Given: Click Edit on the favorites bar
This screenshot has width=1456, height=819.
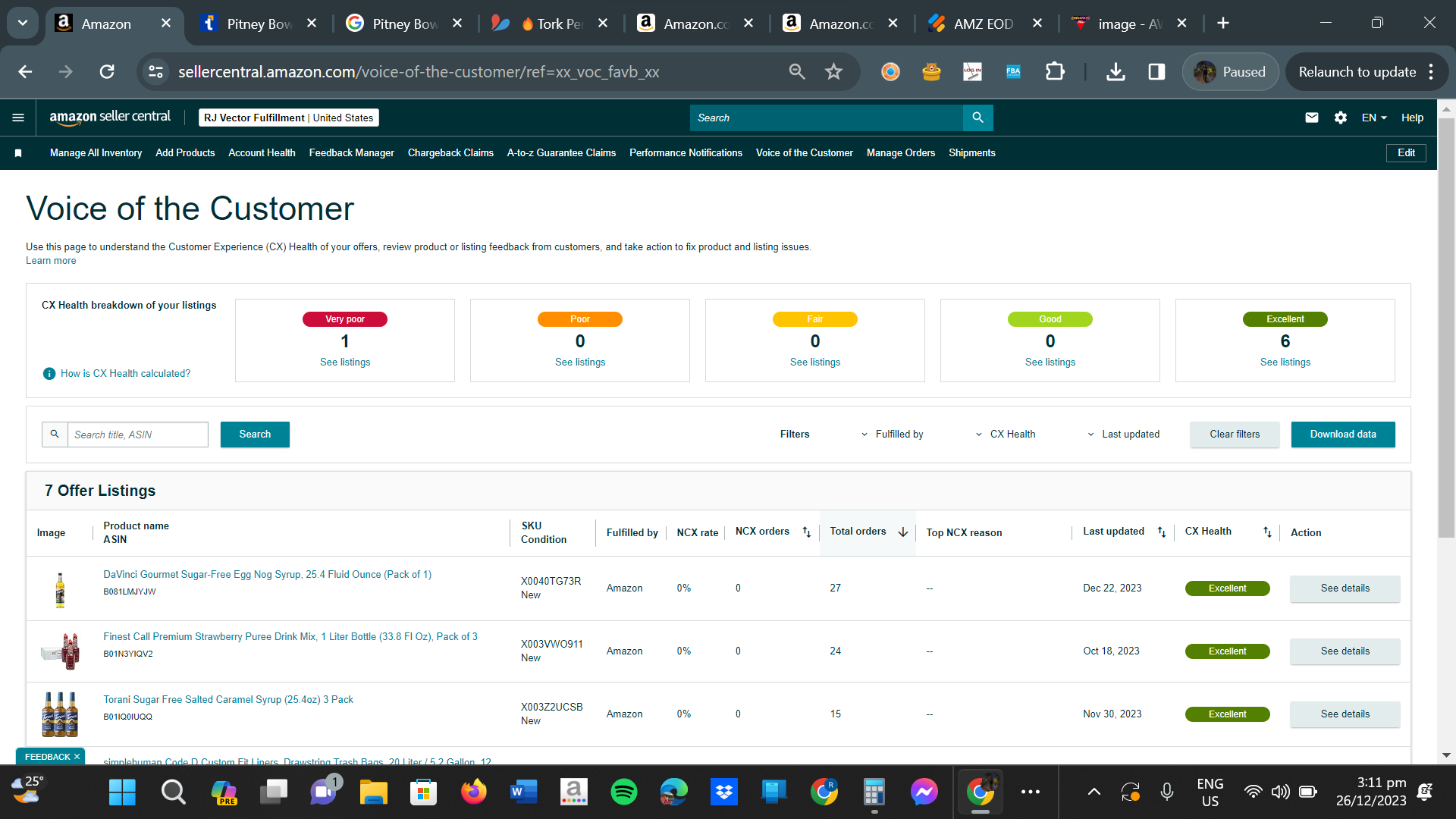Looking at the screenshot, I should click(1406, 153).
